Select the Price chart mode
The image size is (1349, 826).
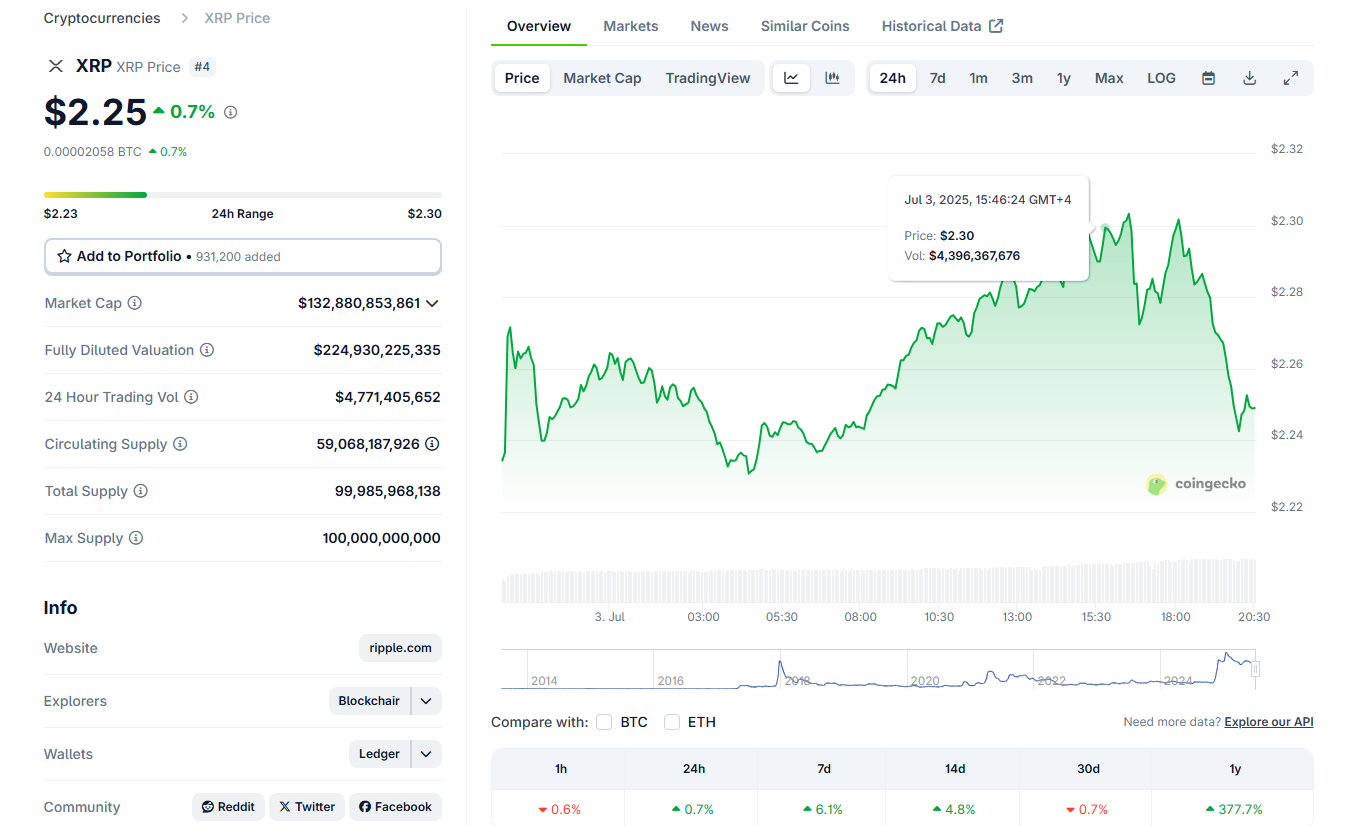pyautogui.click(x=522, y=78)
